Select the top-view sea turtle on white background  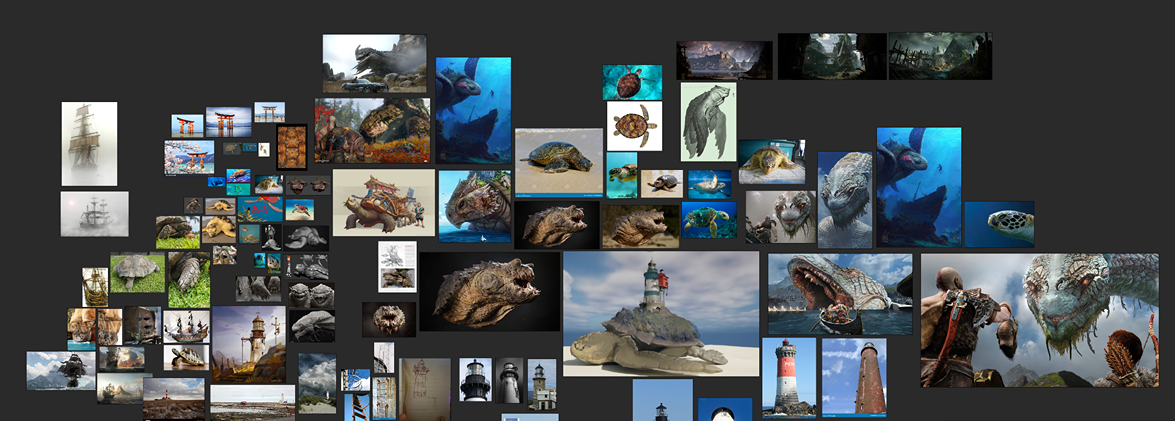[x=634, y=127]
